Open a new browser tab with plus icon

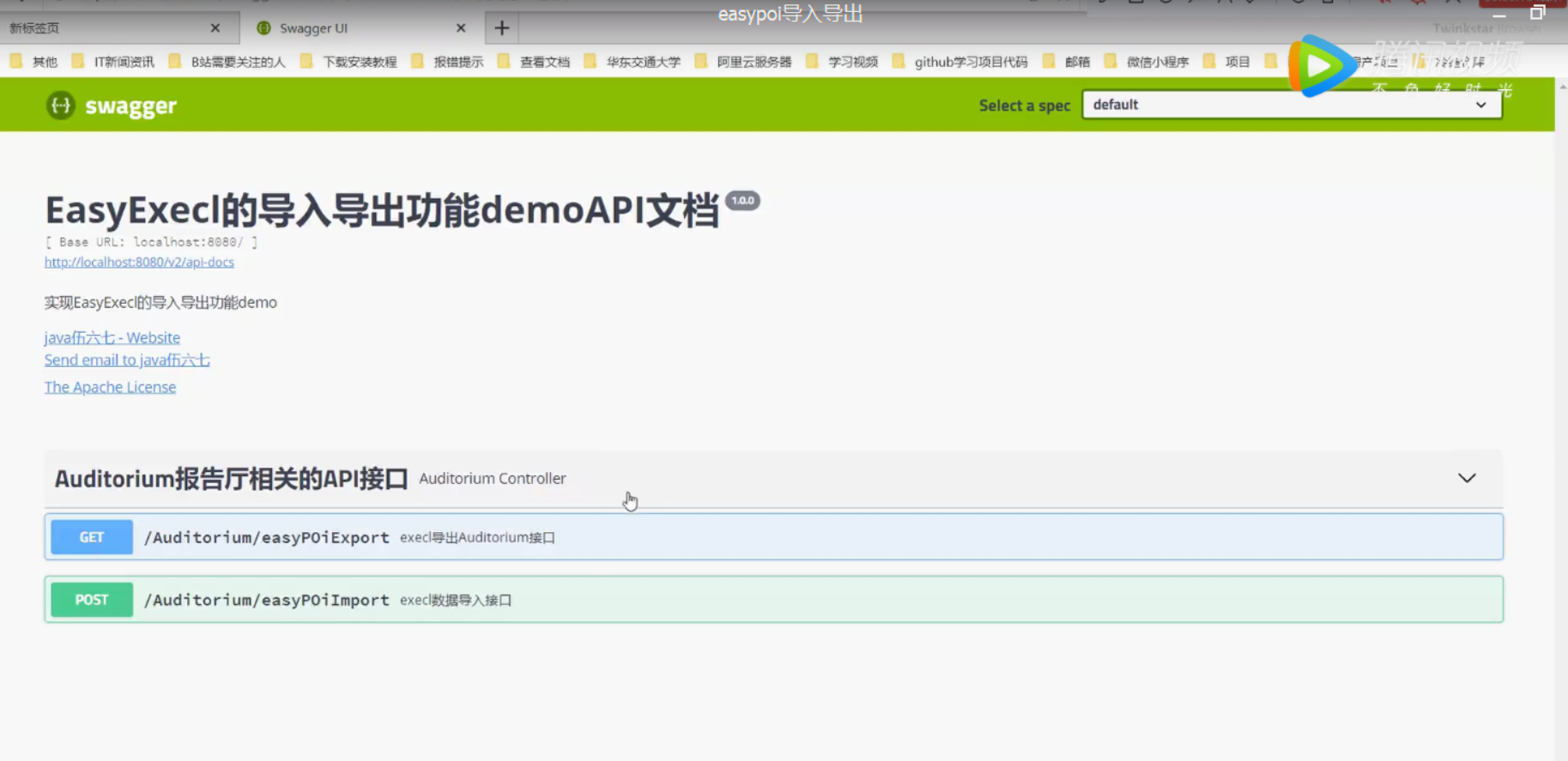coord(502,28)
